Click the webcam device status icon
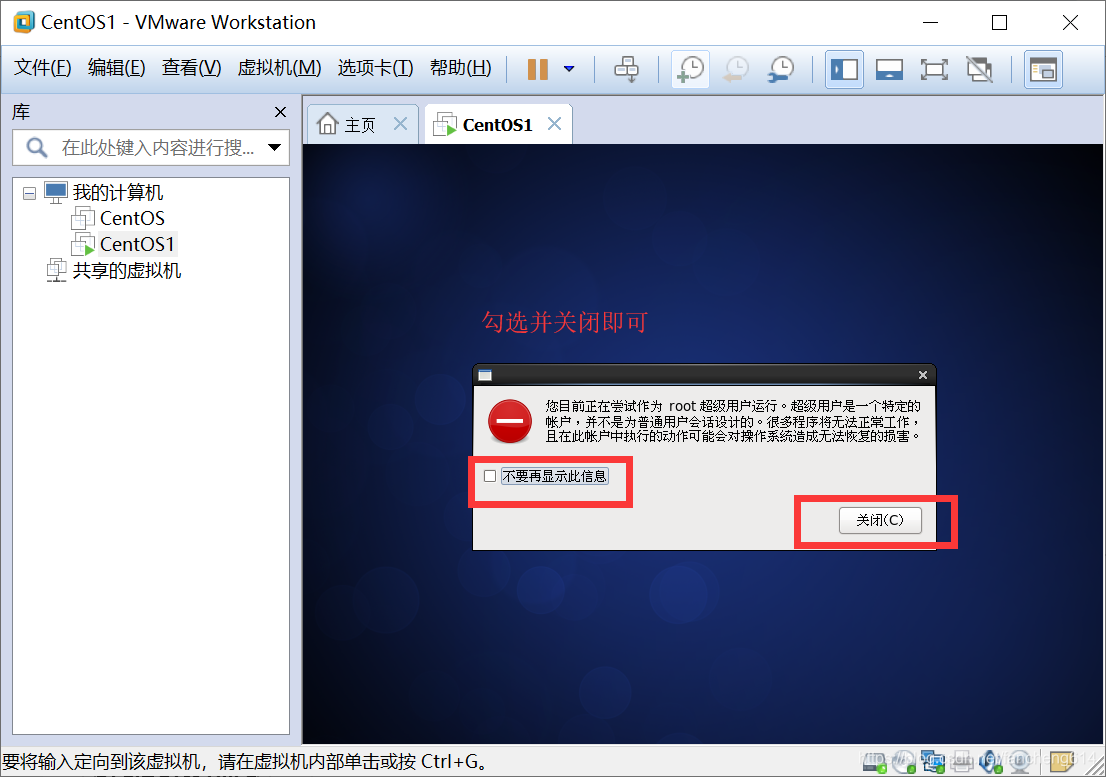The image size is (1106, 777). click(1020, 761)
